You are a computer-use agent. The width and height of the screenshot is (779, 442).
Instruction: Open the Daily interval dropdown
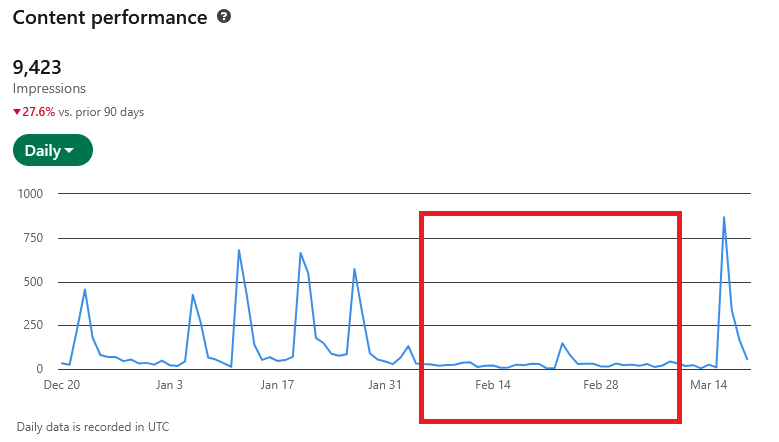[x=53, y=150]
